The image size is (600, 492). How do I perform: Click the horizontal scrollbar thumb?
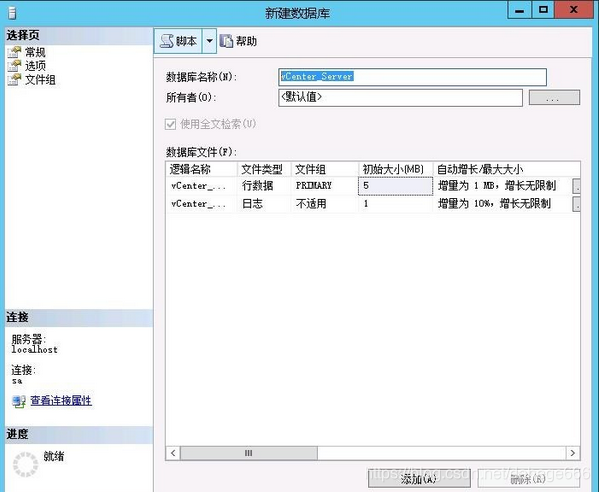coord(249,453)
